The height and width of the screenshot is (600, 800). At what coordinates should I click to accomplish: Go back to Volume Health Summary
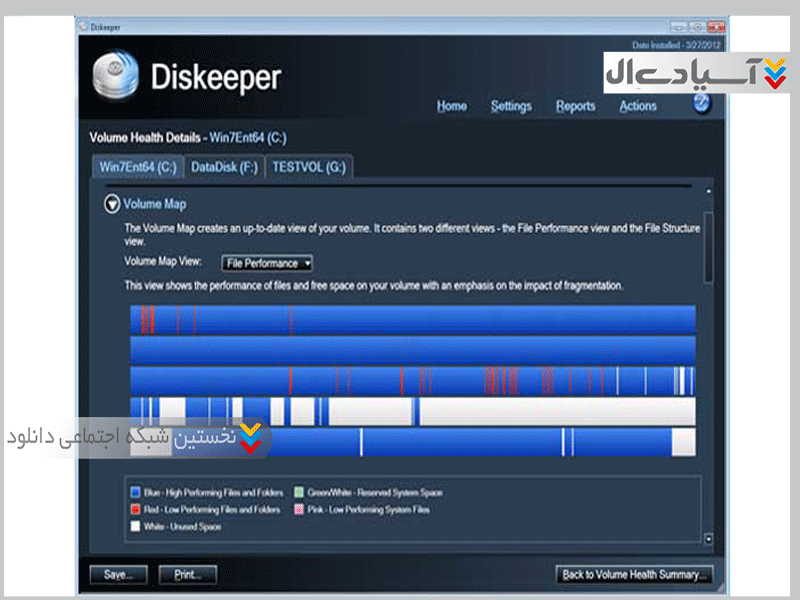click(x=635, y=574)
